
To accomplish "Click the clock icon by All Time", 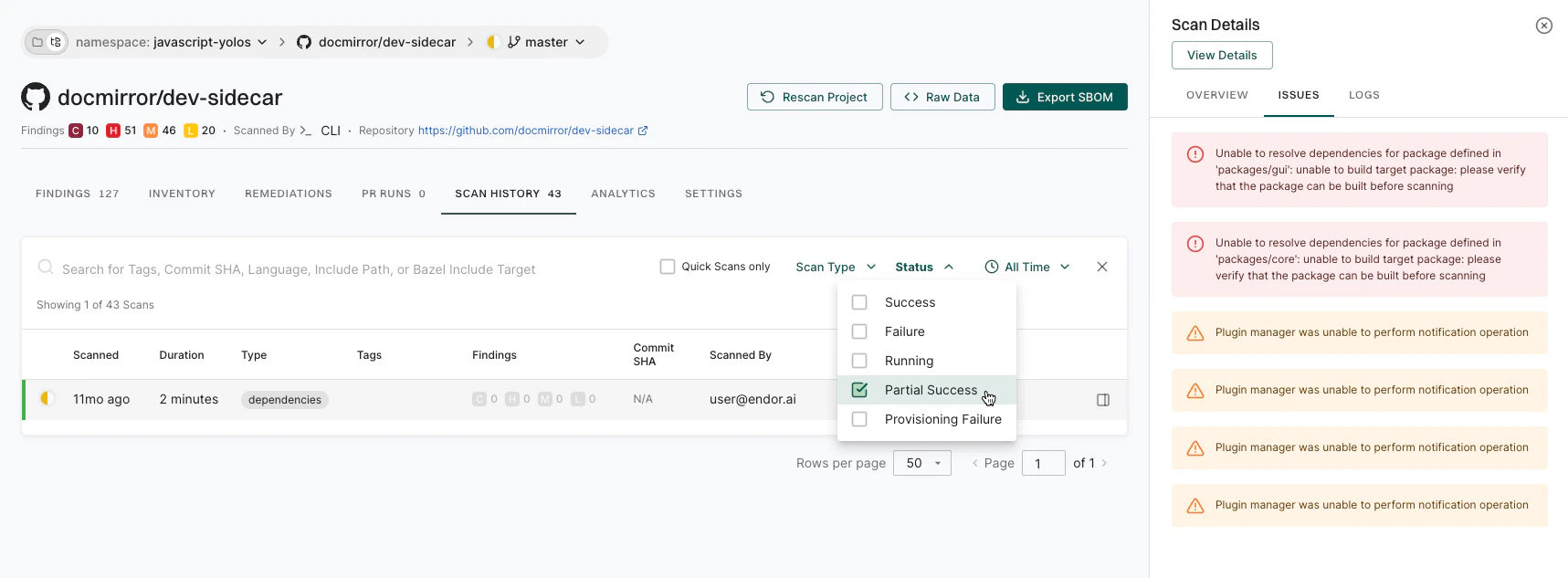I will coord(992,267).
